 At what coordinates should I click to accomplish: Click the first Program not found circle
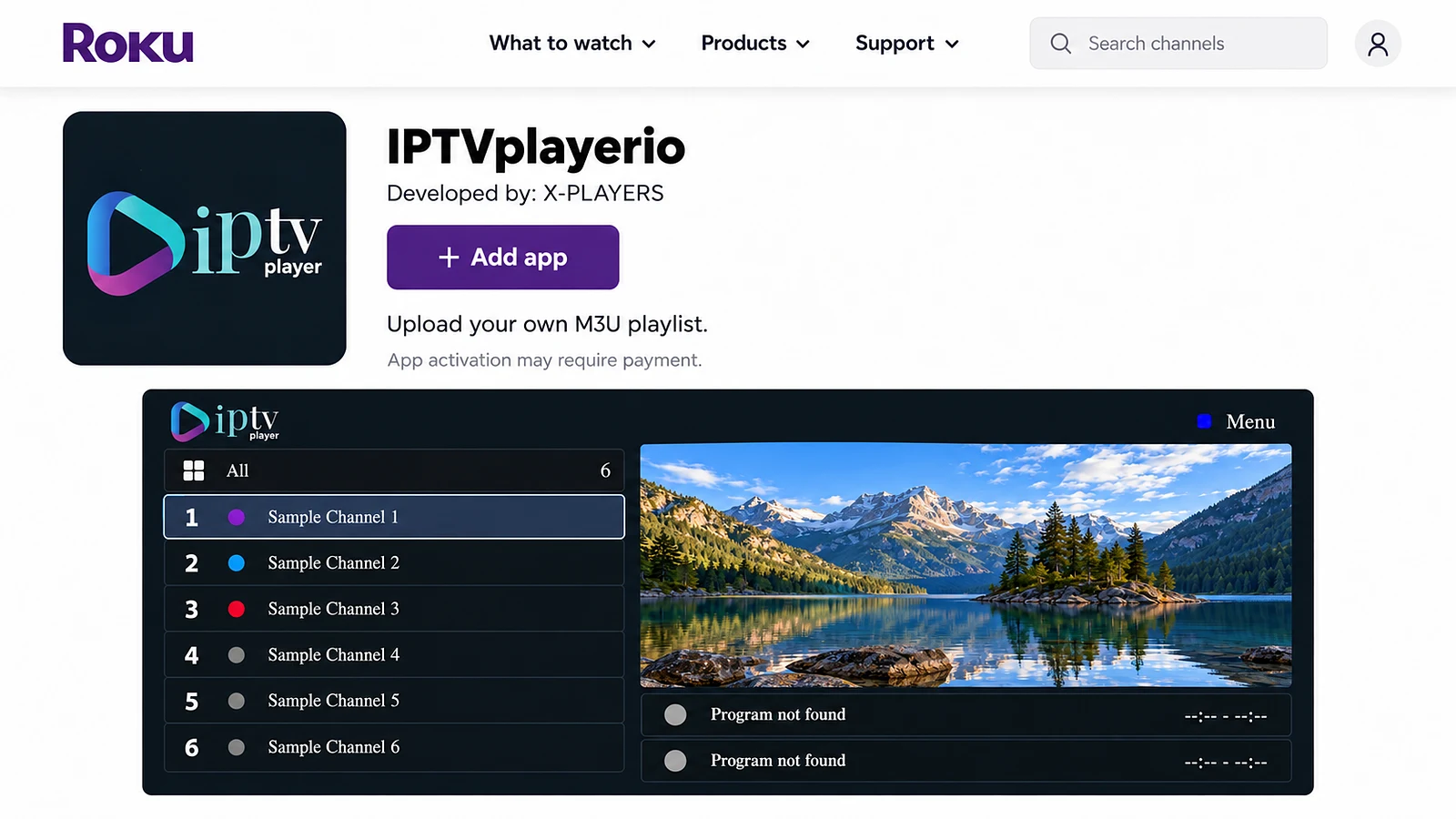tap(675, 715)
